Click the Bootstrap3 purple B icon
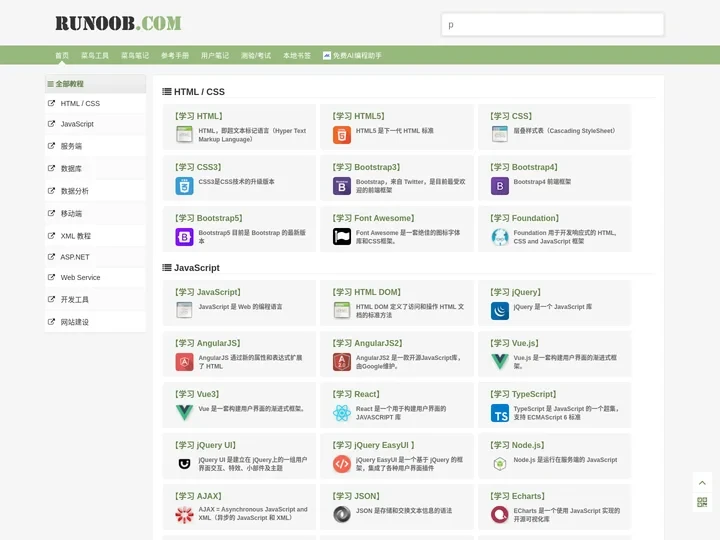 pos(342,186)
